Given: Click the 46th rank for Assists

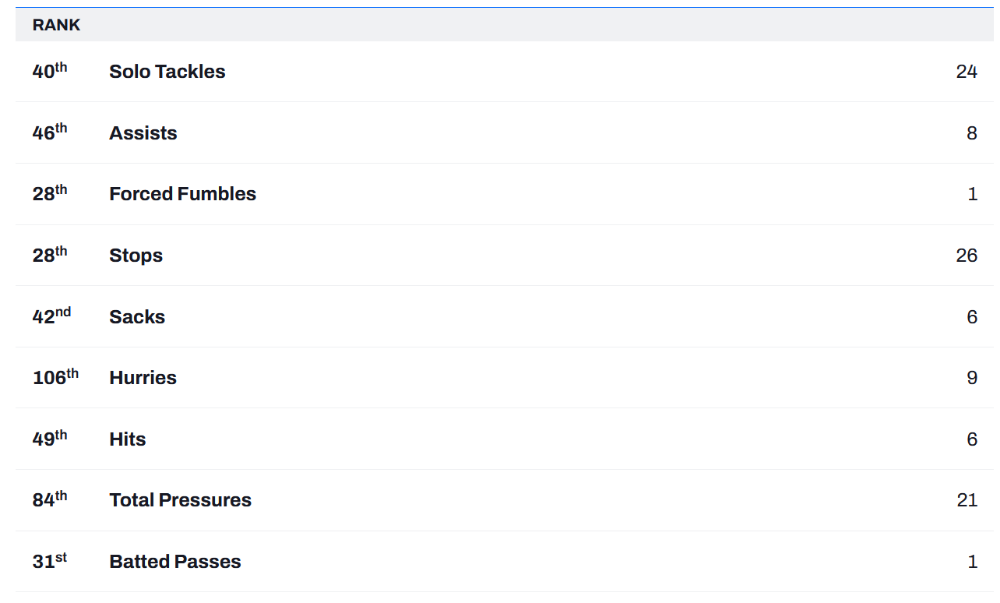Looking at the screenshot, I should tap(50, 131).
